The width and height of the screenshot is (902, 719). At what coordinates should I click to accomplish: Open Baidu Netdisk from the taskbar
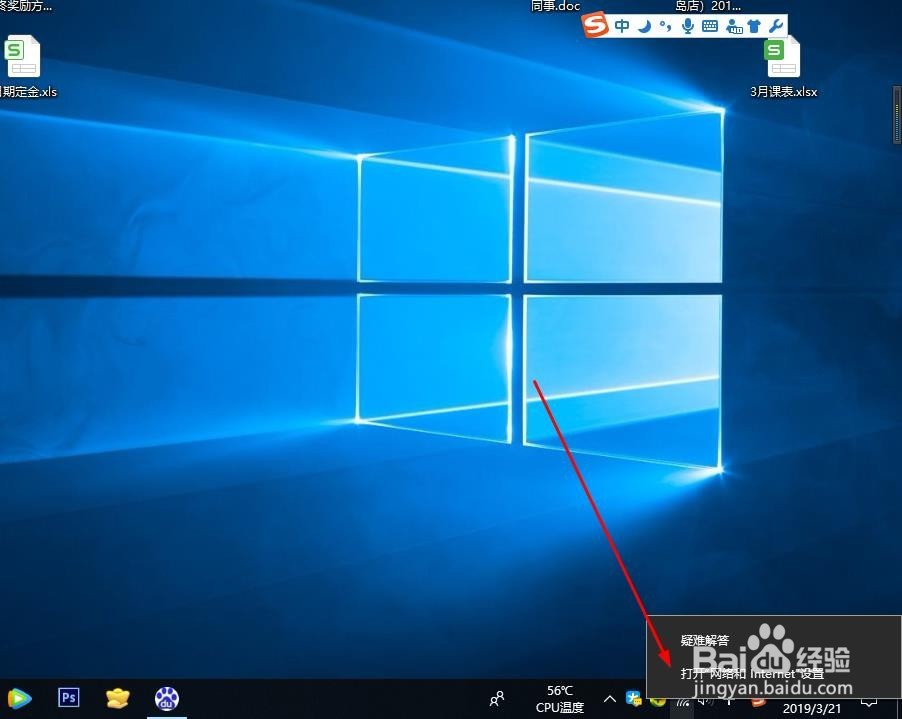(x=166, y=698)
